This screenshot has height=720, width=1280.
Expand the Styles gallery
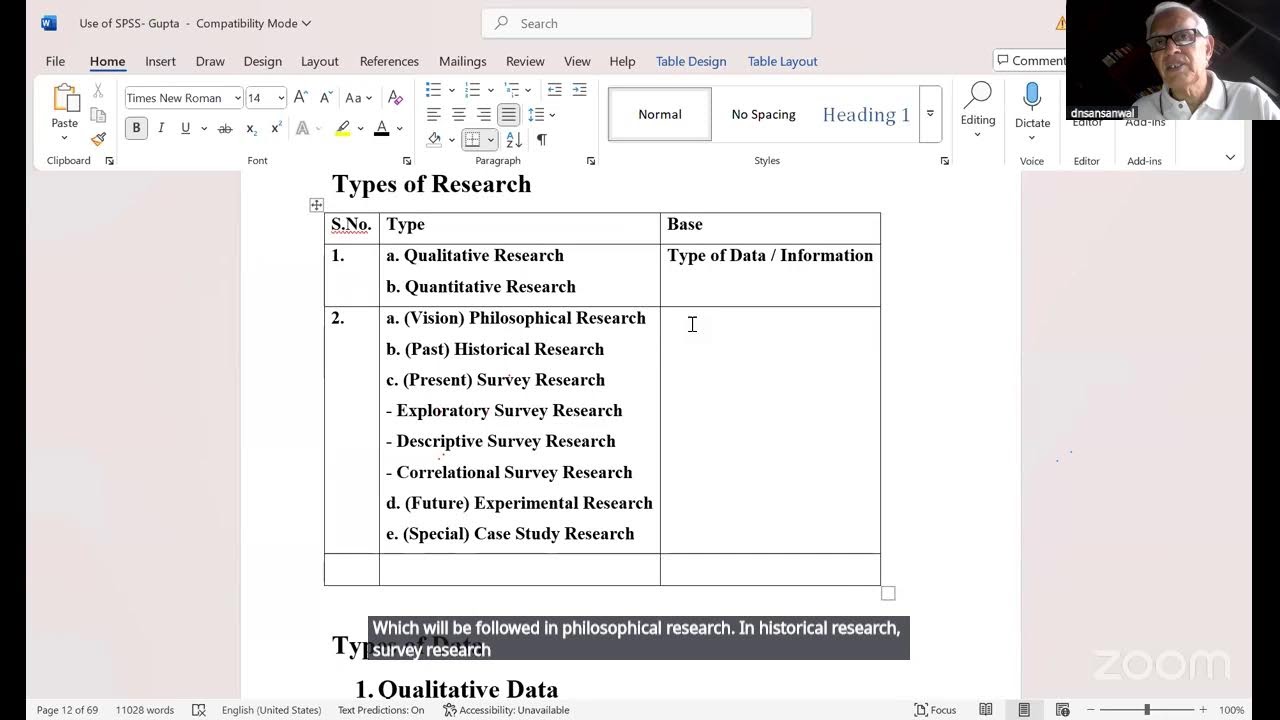[x=930, y=114]
